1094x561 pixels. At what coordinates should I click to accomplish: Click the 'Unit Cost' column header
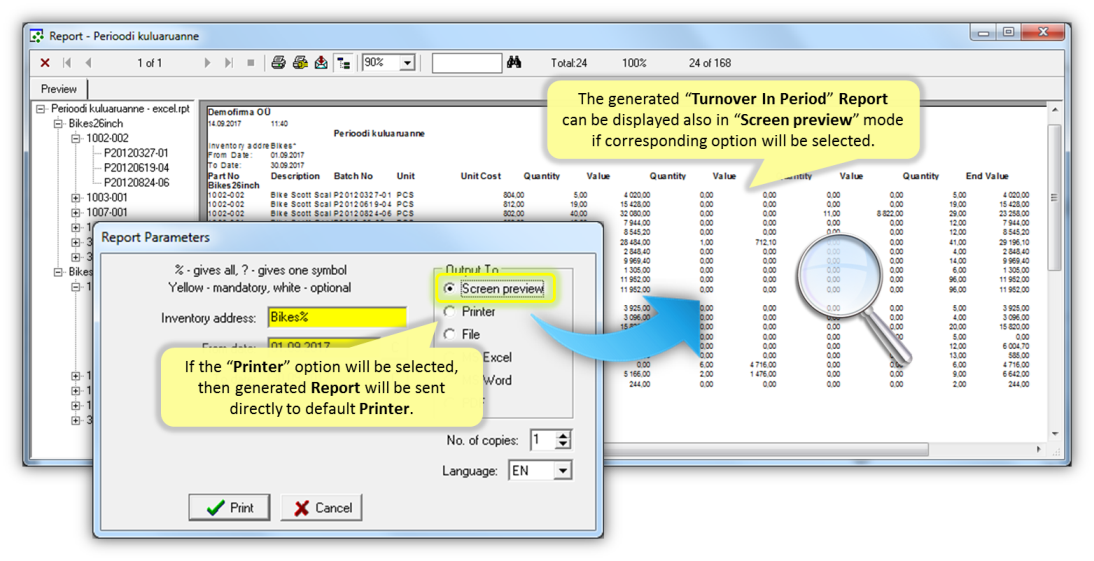(x=481, y=176)
